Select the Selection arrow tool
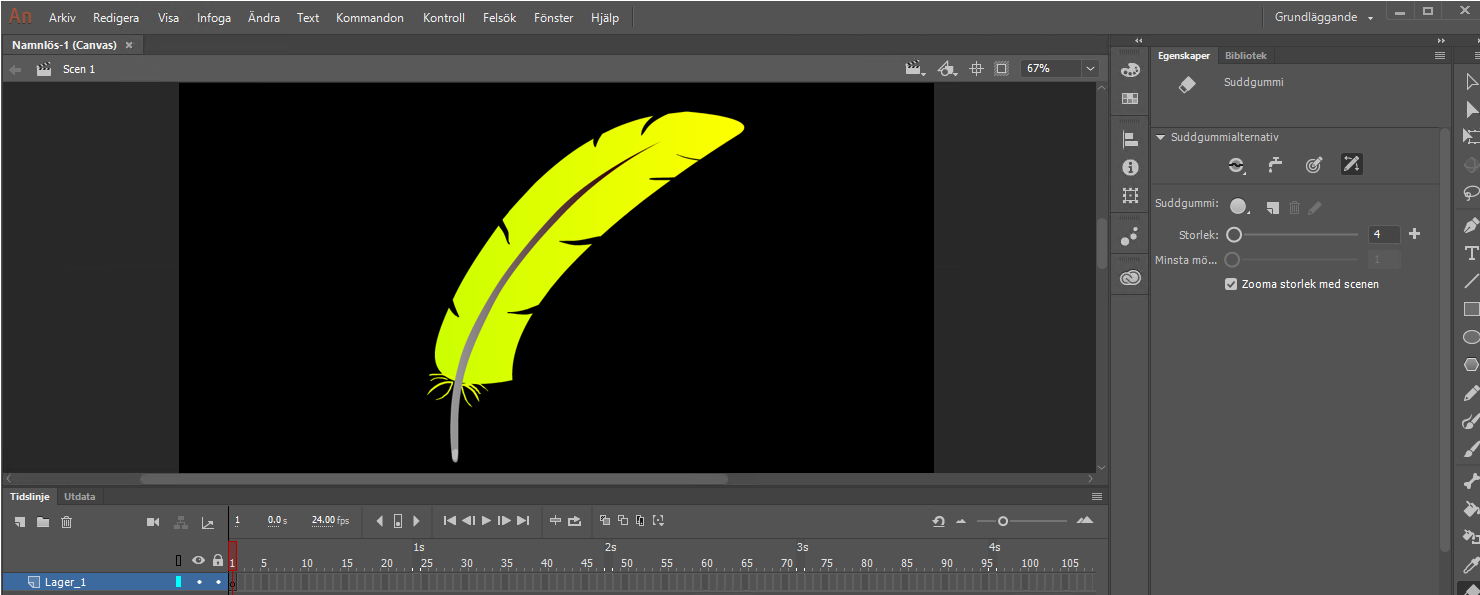The width and height of the screenshot is (1480, 595). [x=1471, y=81]
